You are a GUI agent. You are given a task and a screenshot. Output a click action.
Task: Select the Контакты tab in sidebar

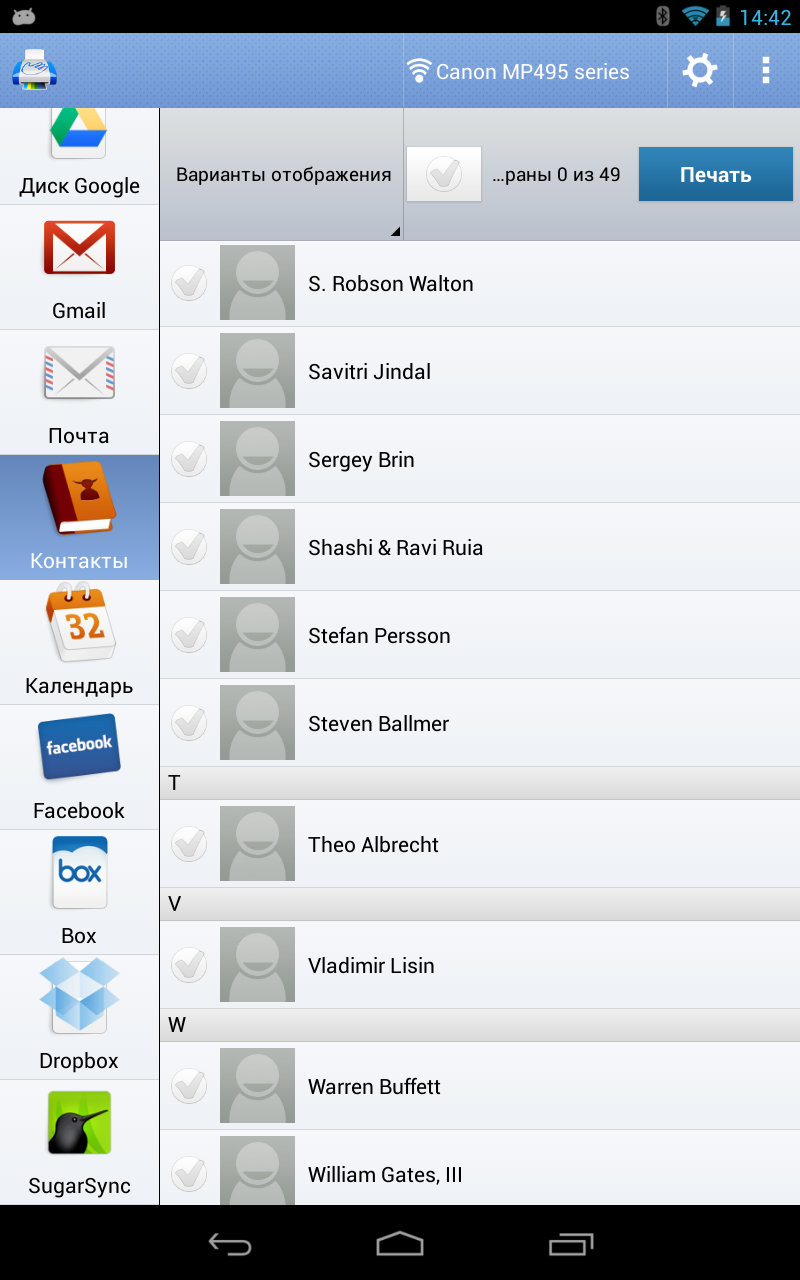coord(79,517)
